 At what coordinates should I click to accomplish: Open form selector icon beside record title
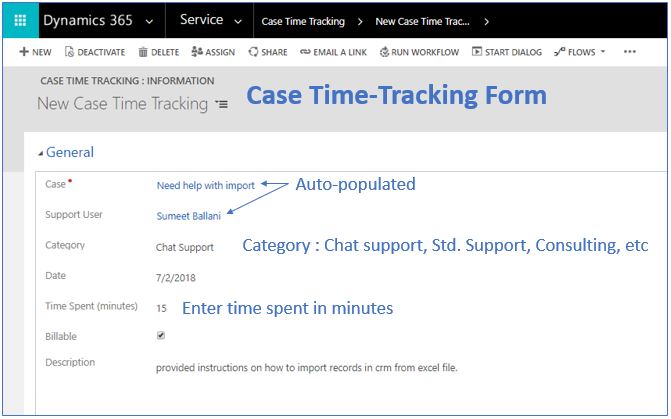click(x=222, y=104)
